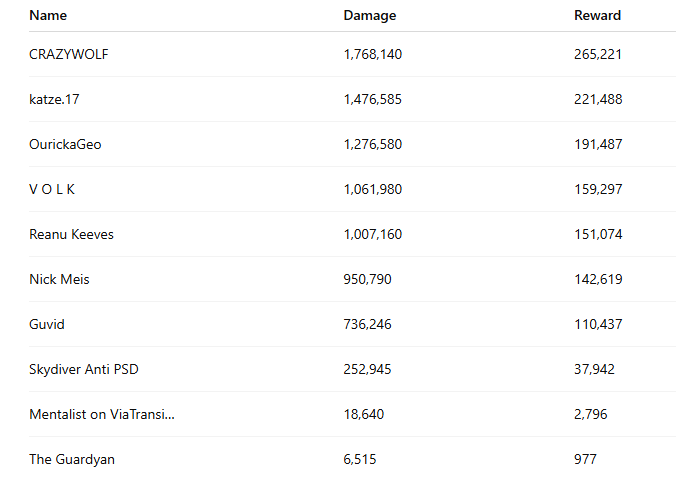Click the 977 reward value
Screen dimensions: 676x500
pyautogui.click(x=585, y=459)
